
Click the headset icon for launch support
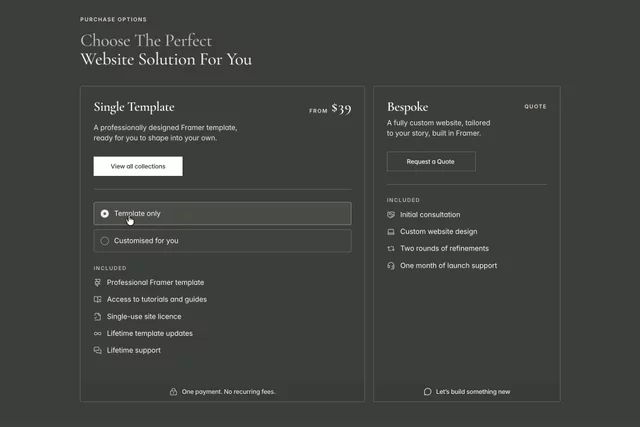click(391, 266)
